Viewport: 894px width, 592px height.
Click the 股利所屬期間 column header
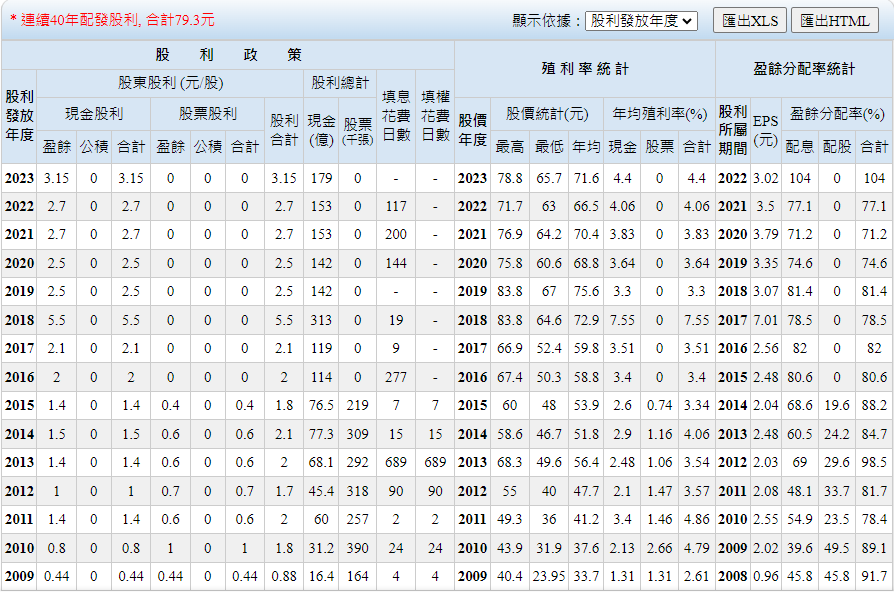tap(732, 129)
